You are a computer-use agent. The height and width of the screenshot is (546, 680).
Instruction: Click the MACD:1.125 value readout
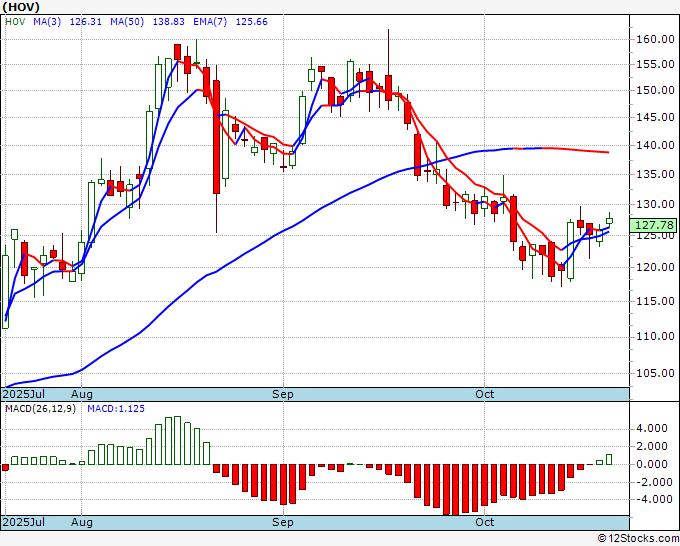[x=116, y=409]
